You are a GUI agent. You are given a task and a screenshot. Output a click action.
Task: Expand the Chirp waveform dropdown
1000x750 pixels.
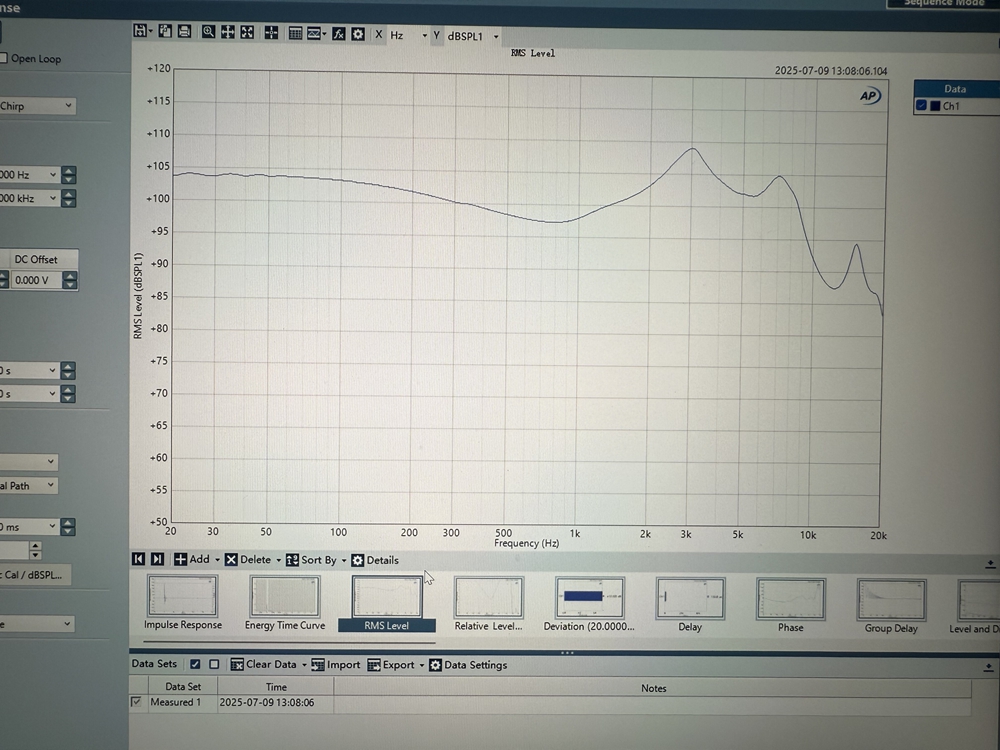click(68, 106)
